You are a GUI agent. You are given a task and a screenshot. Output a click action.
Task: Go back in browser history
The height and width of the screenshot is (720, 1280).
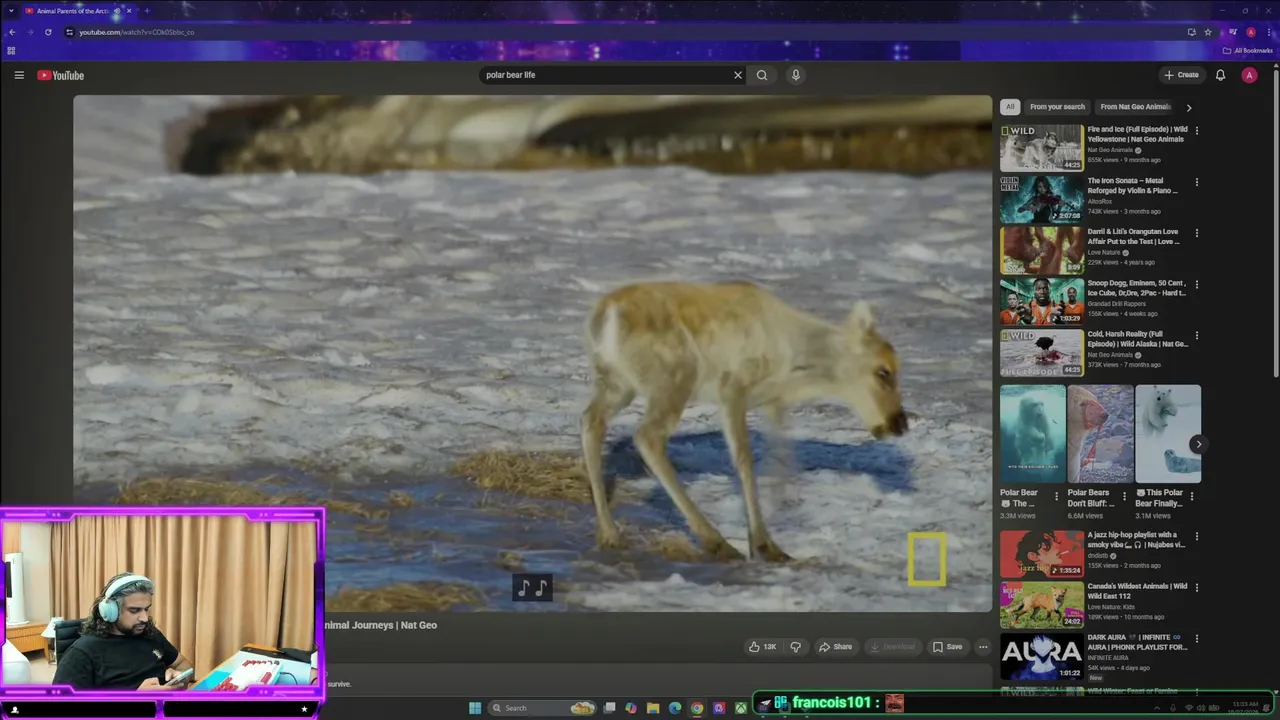click(12, 32)
